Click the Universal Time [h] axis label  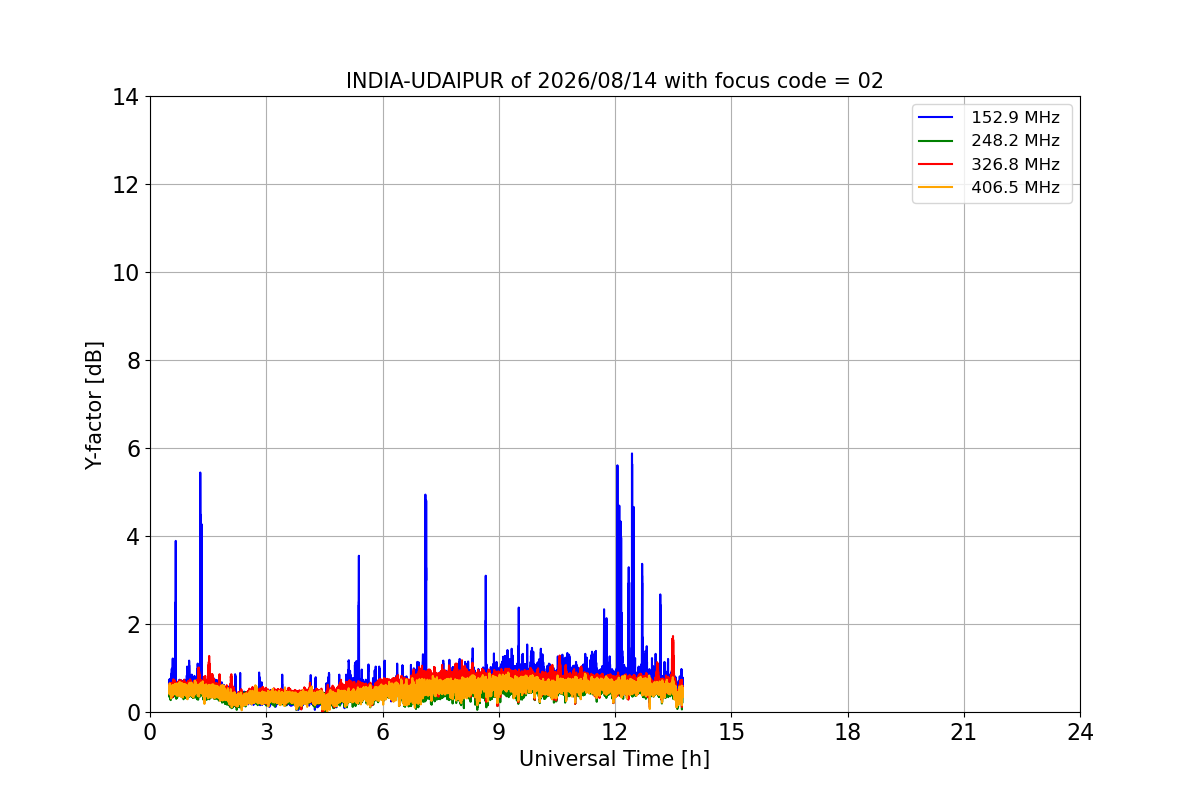[614, 759]
